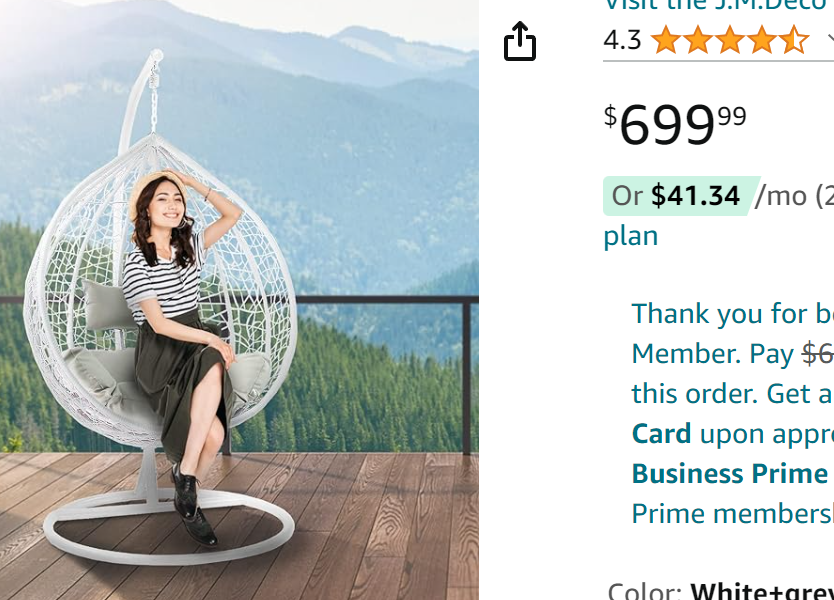Select the $699.99 price text
Screen dimensions: 834x600
pos(675,124)
